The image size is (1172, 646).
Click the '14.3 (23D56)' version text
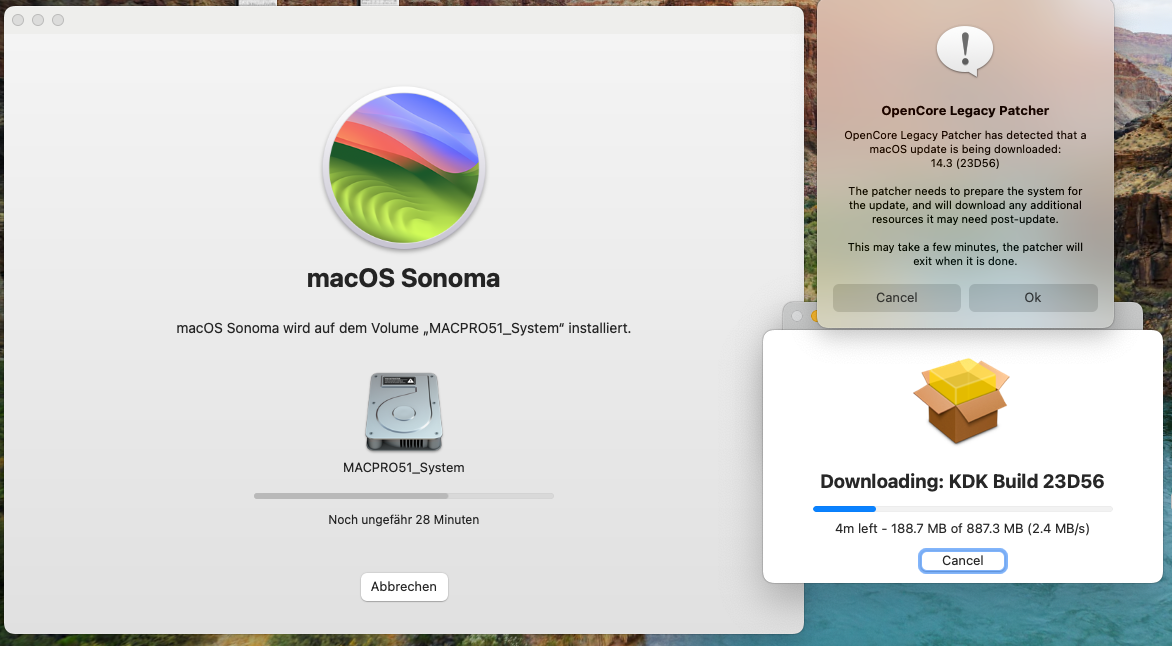(x=965, y=163)
